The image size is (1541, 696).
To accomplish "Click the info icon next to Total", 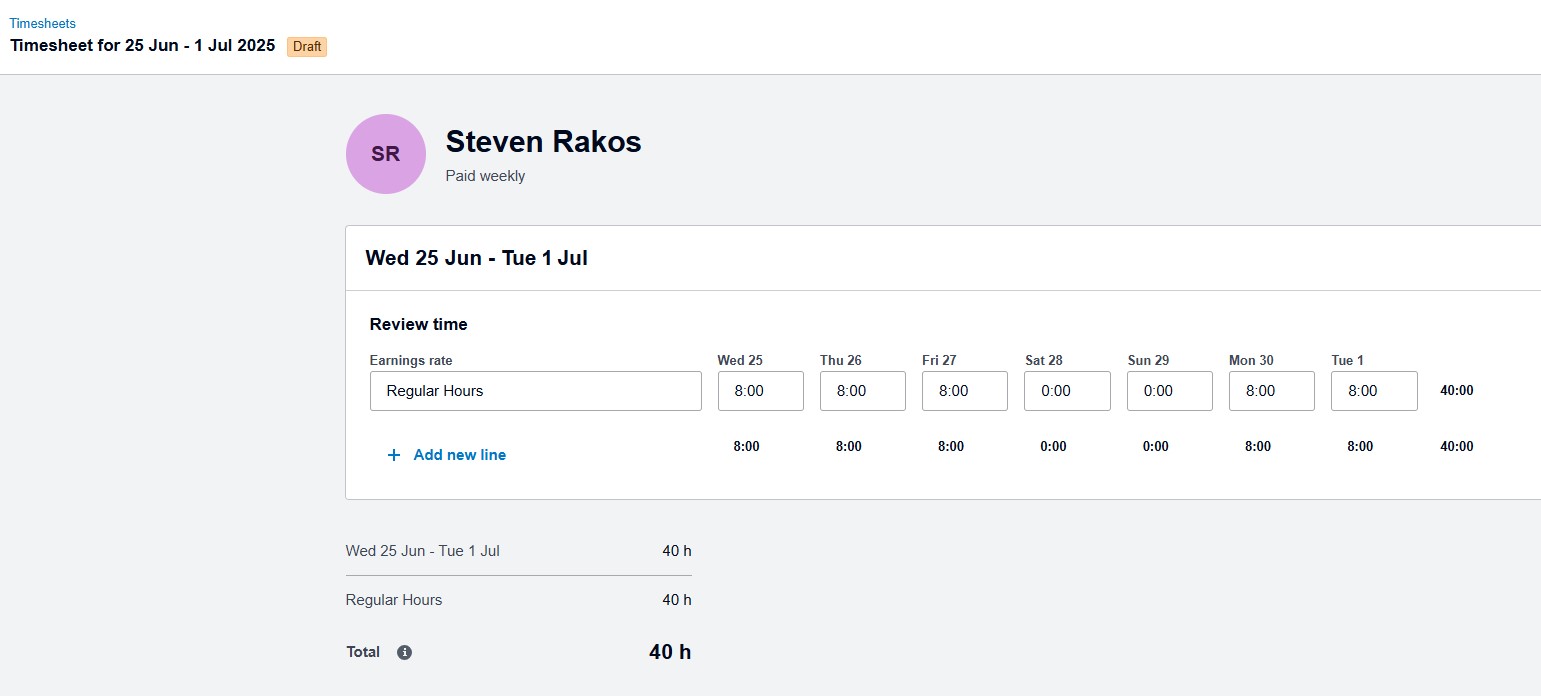I will (404, 652).
